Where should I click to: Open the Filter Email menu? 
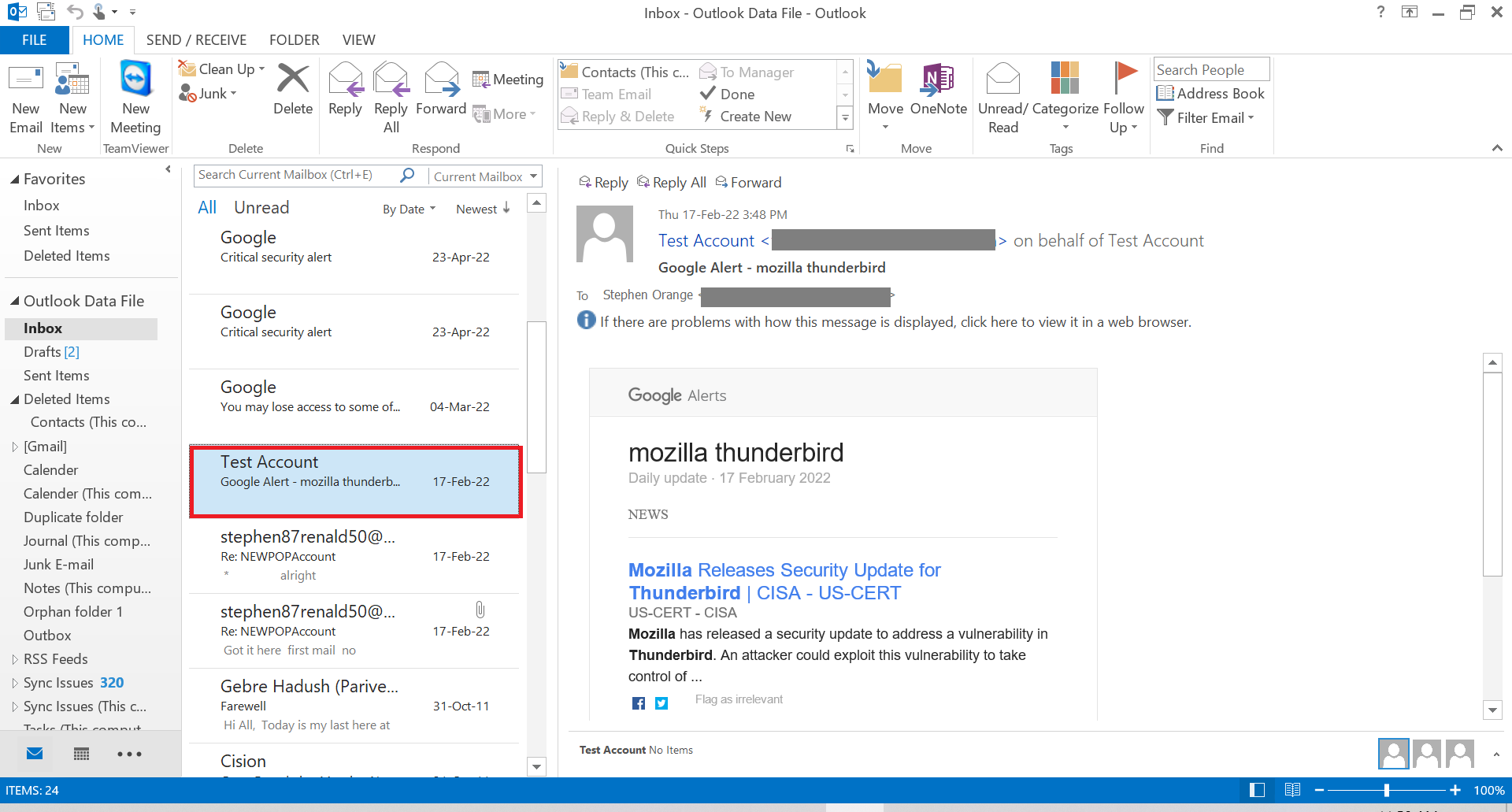tap(1206, 118)
